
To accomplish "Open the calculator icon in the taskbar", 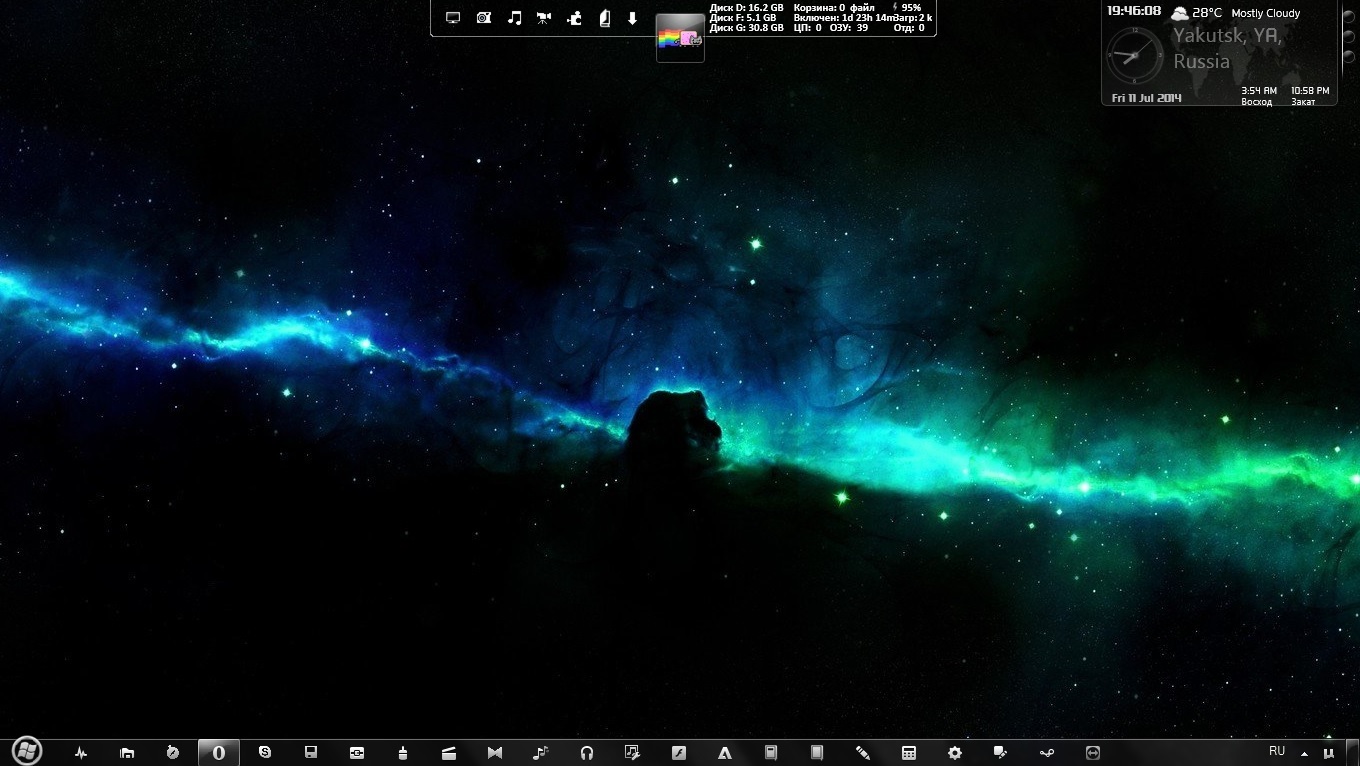I will (909, 753).
